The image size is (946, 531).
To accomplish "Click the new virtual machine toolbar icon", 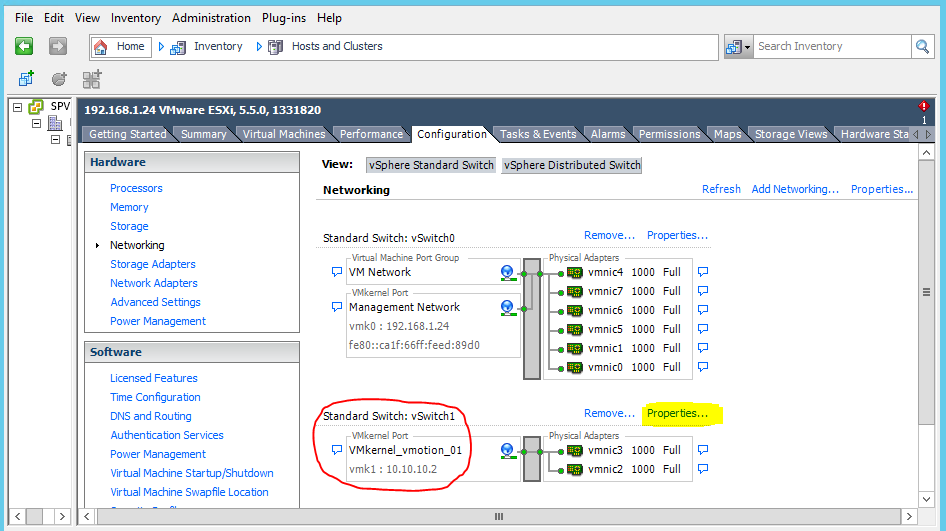I will (x=26, y=78).
